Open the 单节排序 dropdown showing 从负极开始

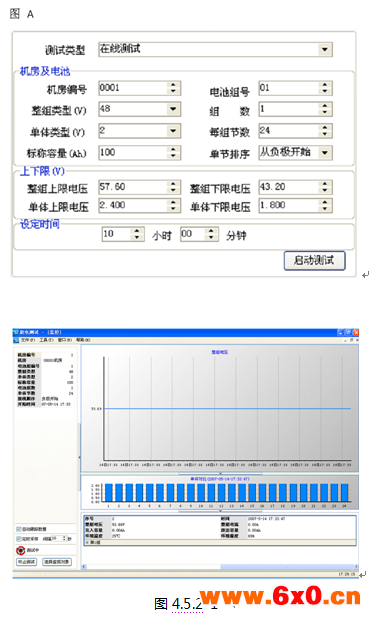pyautogui.click(x=296, y=153)
